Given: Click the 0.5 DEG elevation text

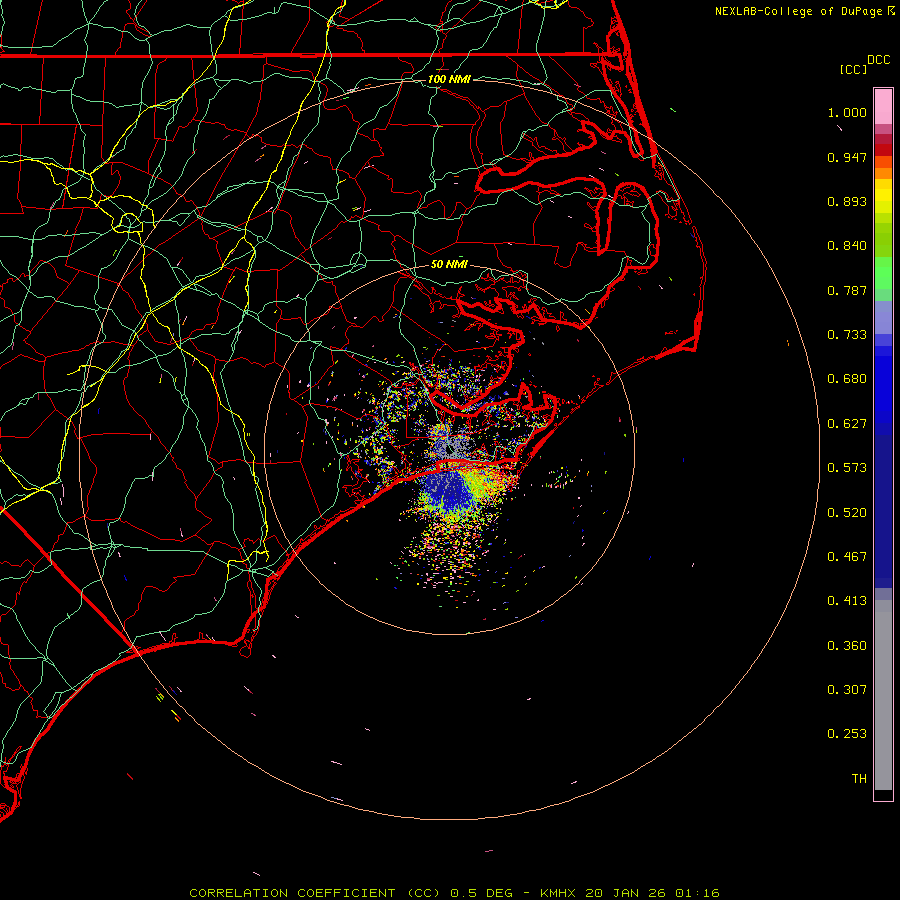Looking at the screenshot, I should tap(481, 893).
